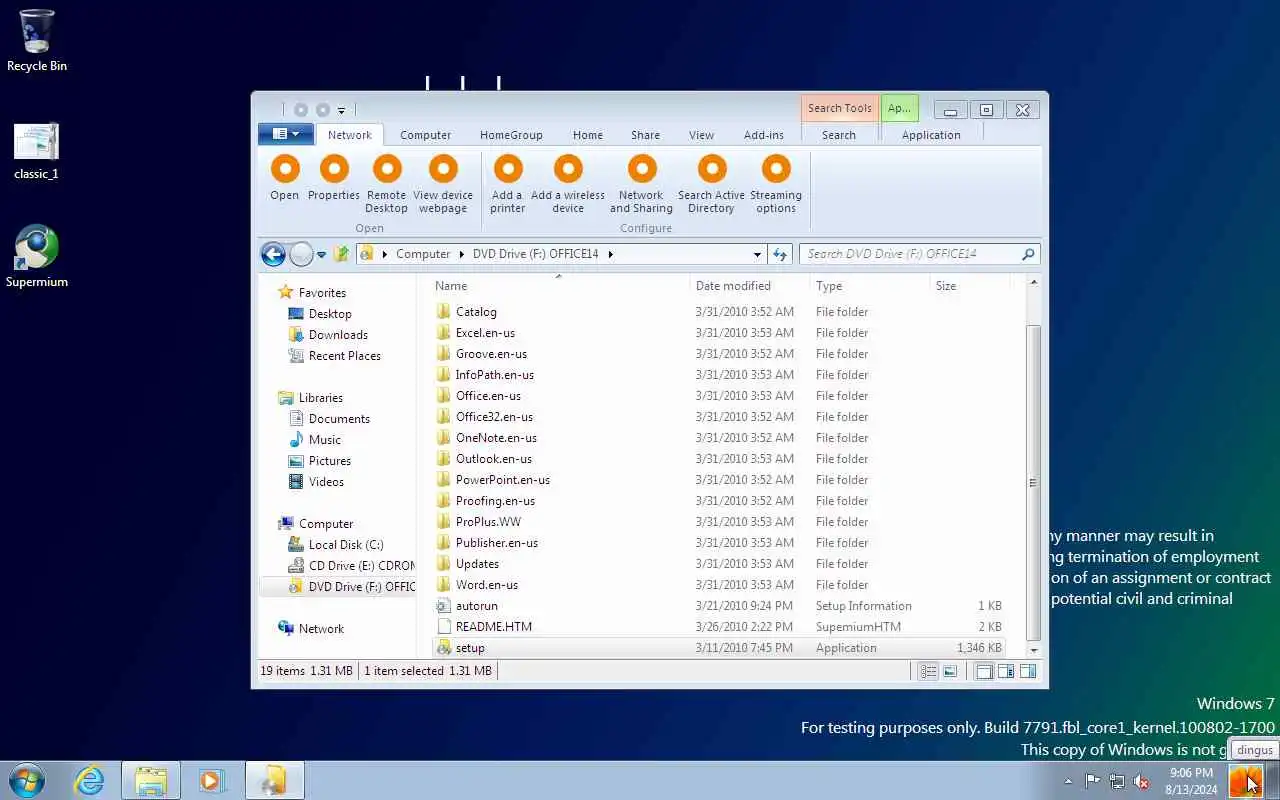This screenshot has height=800, width=1280.
Task: Click the running setup item on taskbar
Action: click(274, 780)
